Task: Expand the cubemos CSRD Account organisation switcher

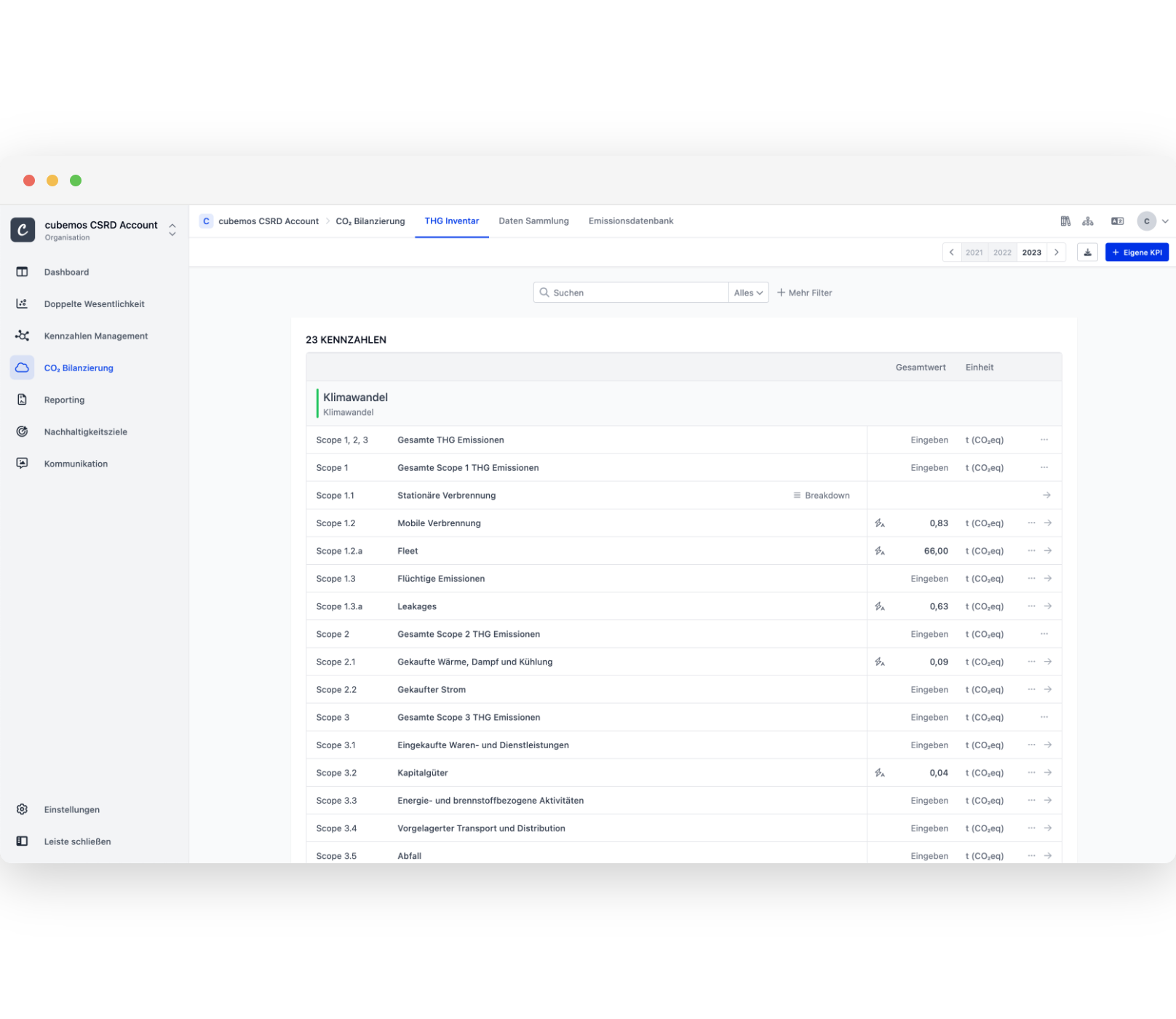Action: [x=172, y=229]
